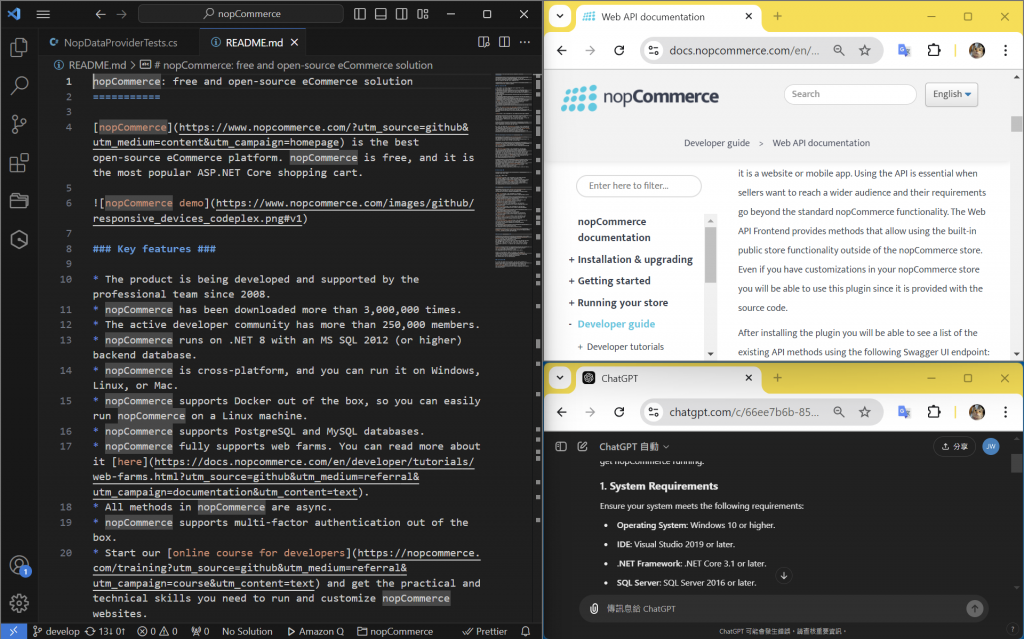The image size is (1024, 639).
Task: Click the VS Code command center search box
Action: click(x=241, y=14)
